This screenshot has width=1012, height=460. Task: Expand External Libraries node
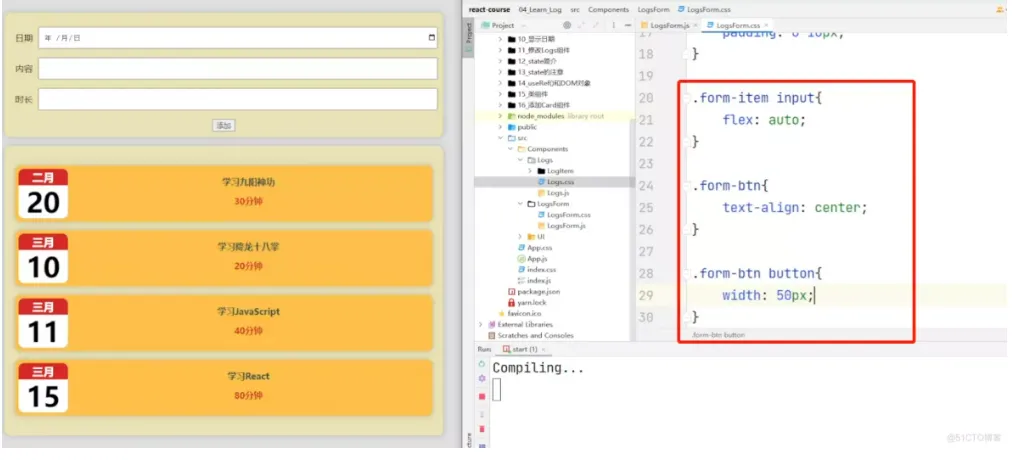pos(481,325)
